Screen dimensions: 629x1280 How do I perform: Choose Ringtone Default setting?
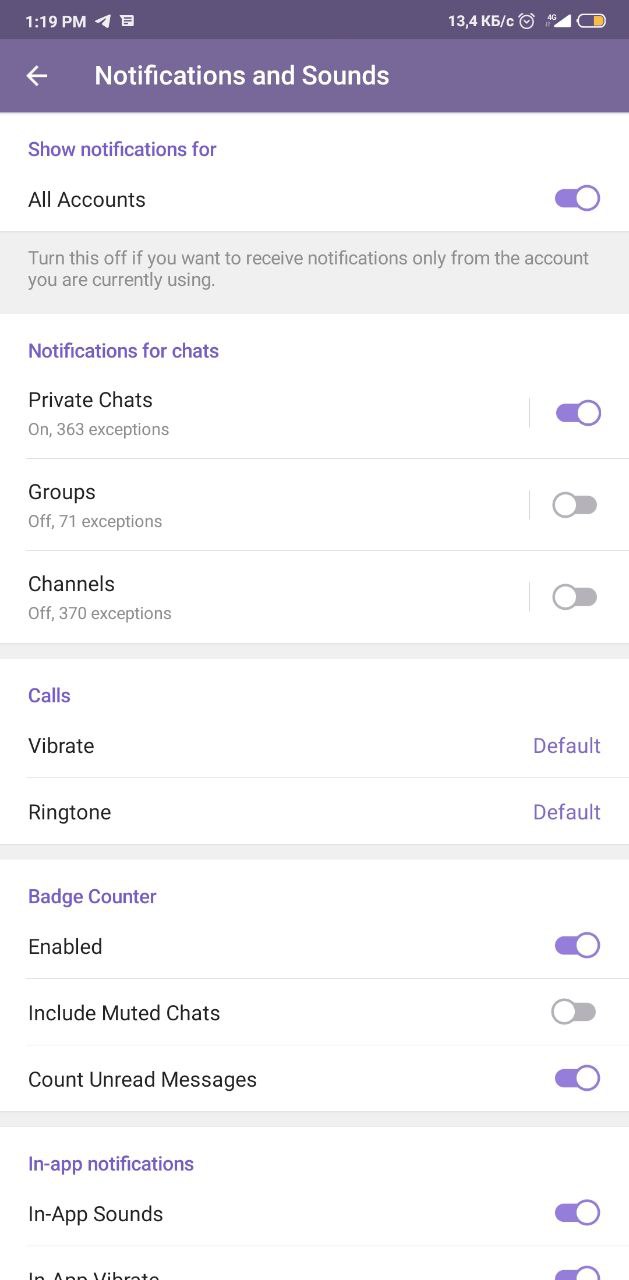(x=566, y=812)
